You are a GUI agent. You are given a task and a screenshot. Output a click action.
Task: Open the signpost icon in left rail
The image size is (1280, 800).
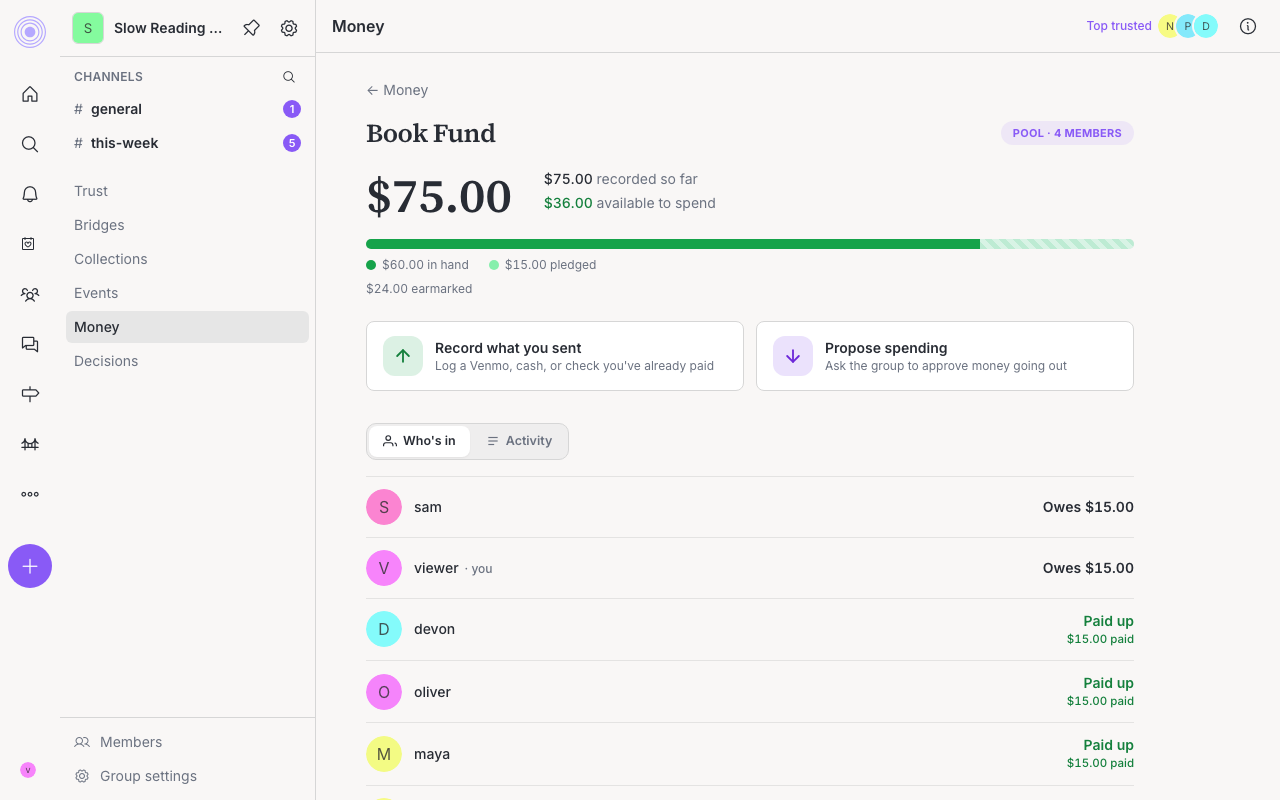pos(30,394)
